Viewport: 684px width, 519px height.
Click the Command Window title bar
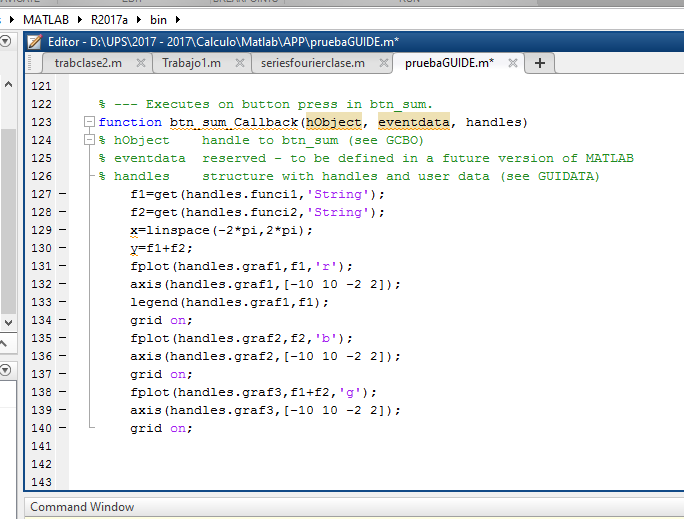point(82,507)
